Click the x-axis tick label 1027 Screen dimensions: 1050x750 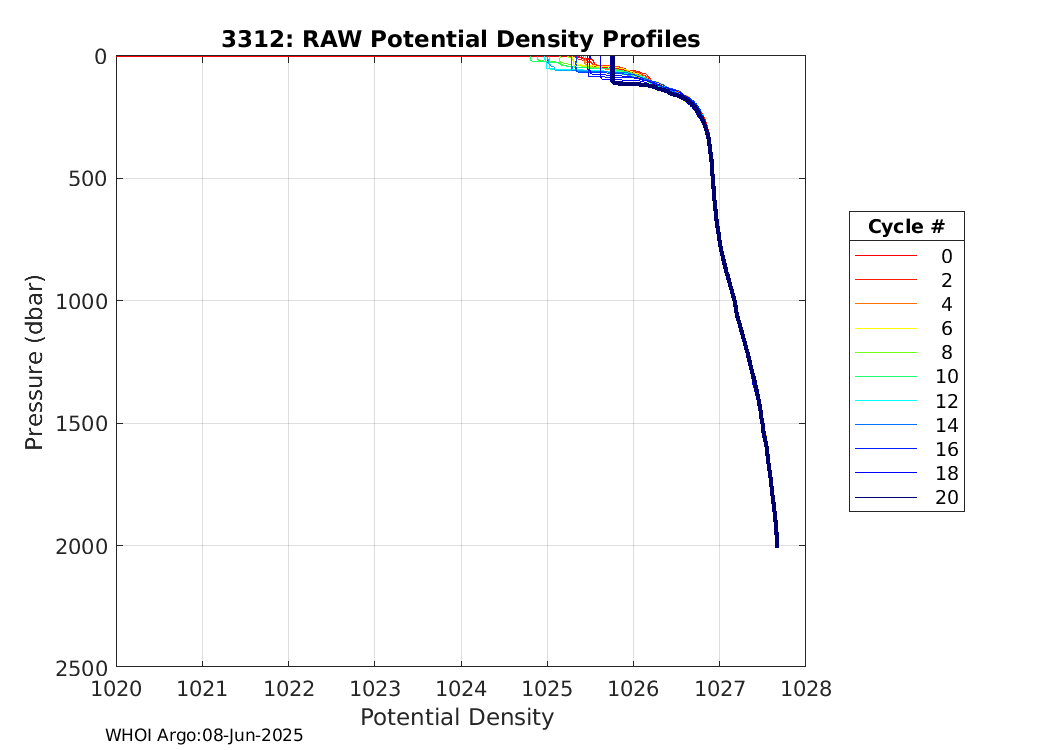point(719,688)
